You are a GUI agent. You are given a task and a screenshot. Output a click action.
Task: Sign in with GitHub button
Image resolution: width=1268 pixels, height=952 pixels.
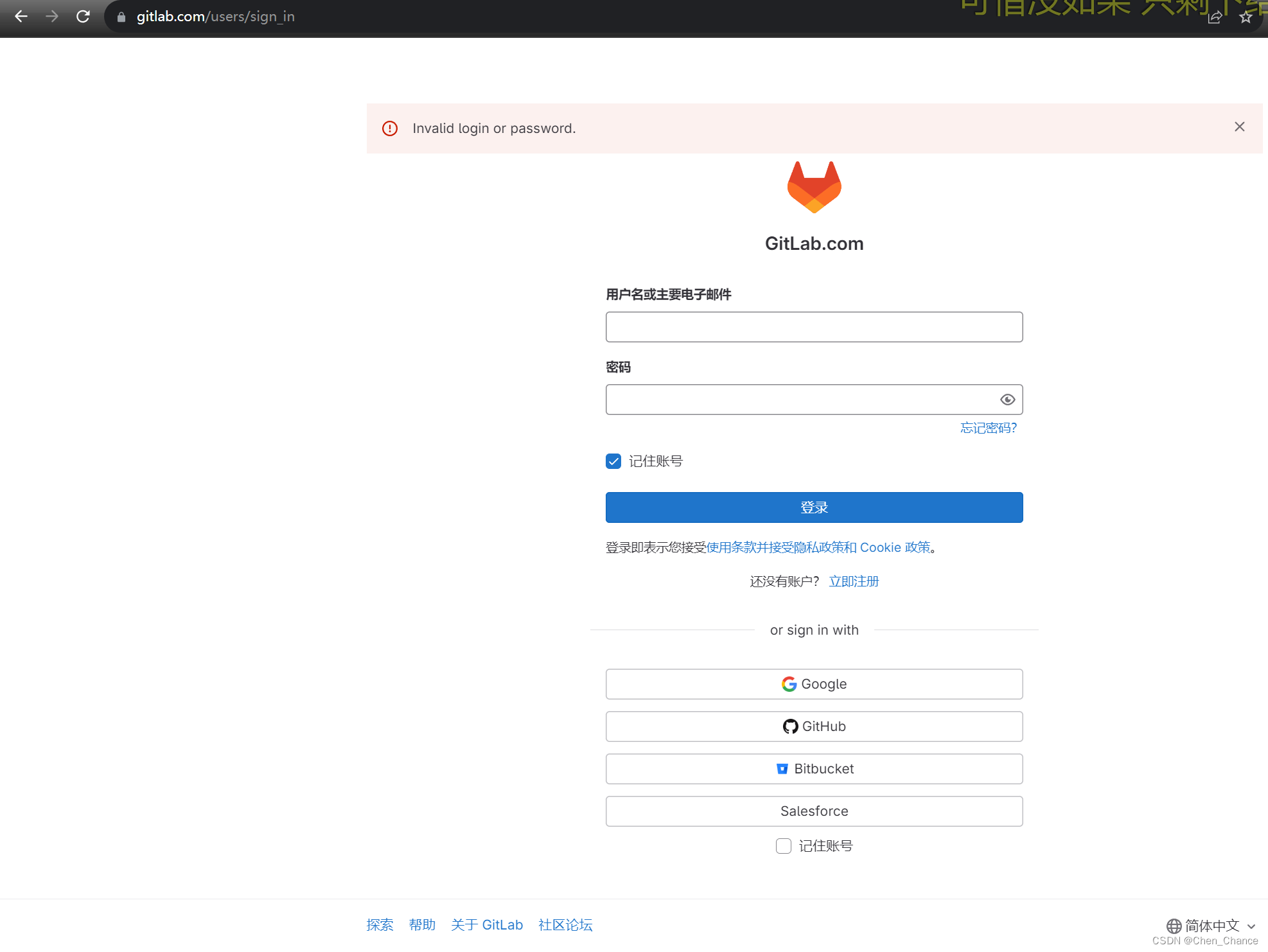coord(814,727)
